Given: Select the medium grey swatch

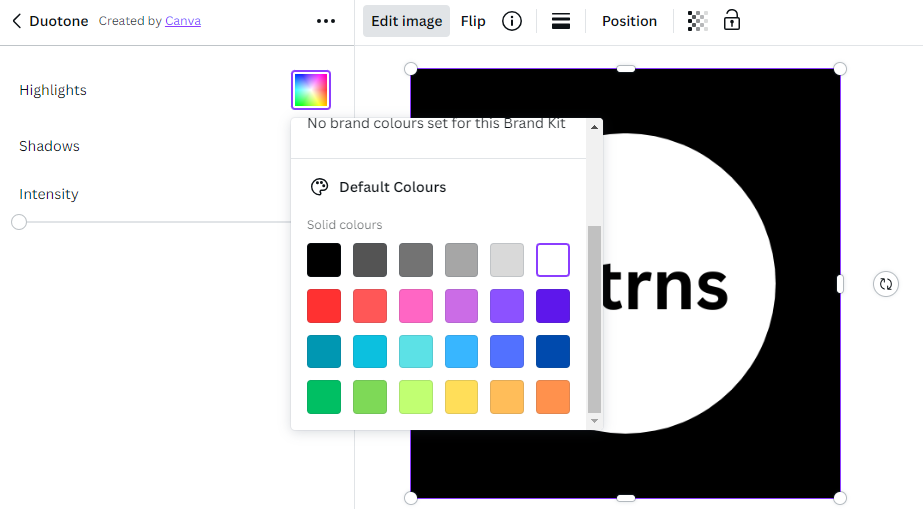Looking at the screenshot, I should (x=416, y=260).
